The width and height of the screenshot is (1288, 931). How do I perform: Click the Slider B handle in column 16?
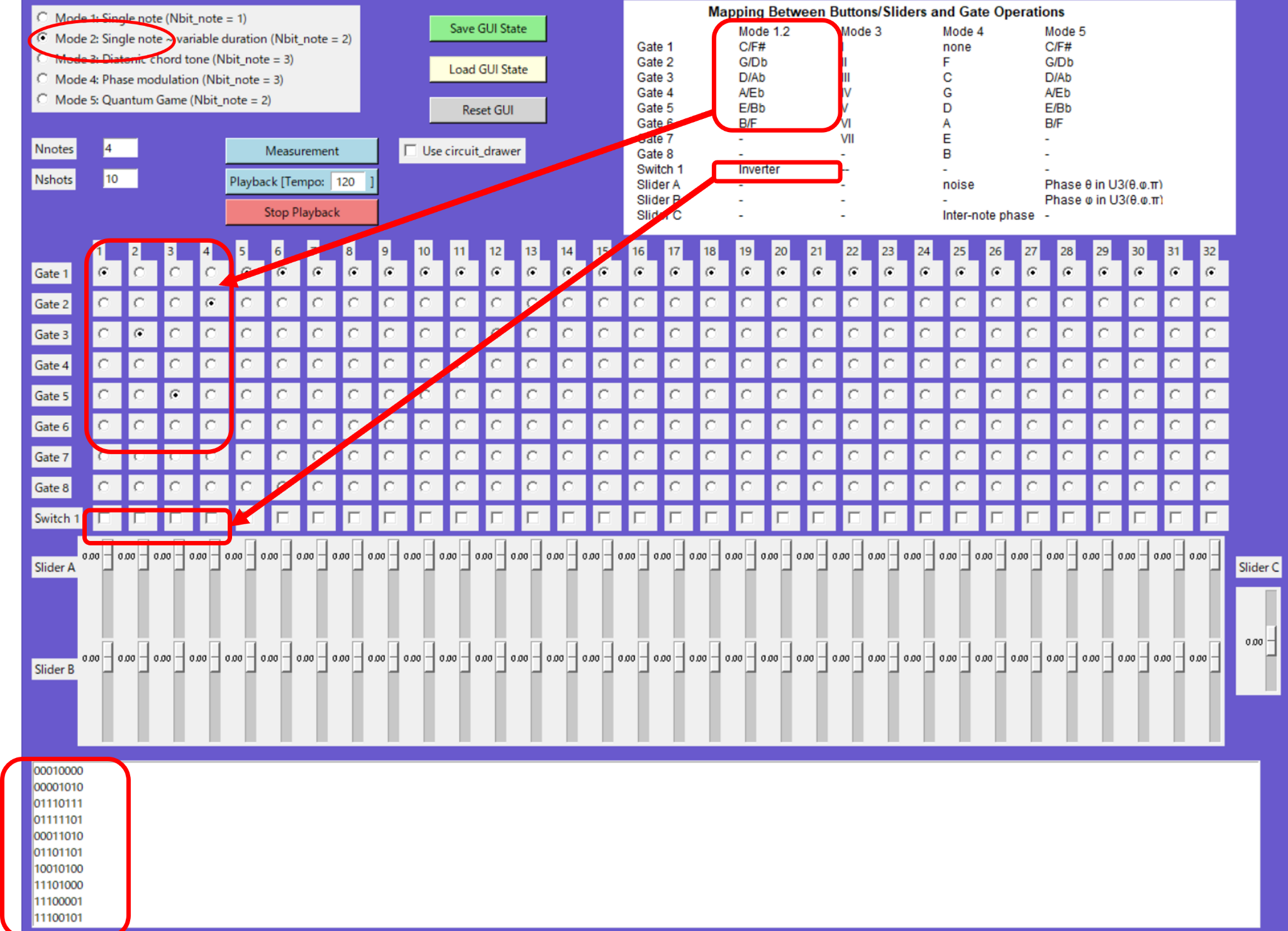click(x=643, y=657)
